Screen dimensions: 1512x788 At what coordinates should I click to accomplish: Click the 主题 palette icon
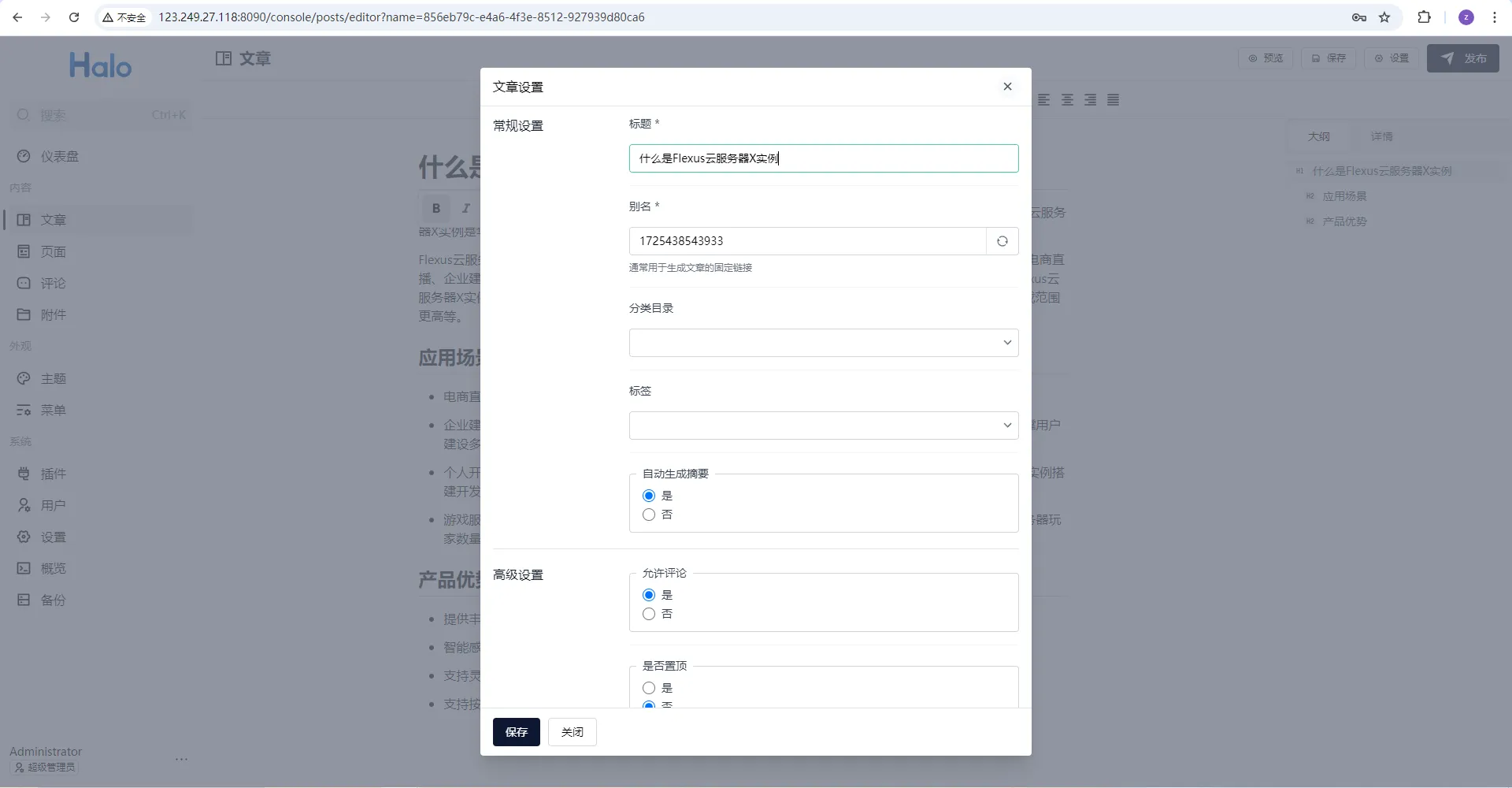pyautogui.click(x=24, y=379)
